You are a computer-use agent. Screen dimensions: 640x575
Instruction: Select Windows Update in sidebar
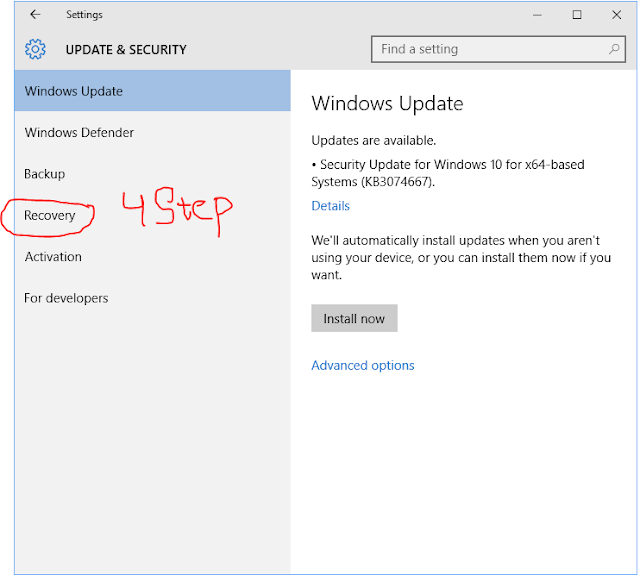(152, 91)
